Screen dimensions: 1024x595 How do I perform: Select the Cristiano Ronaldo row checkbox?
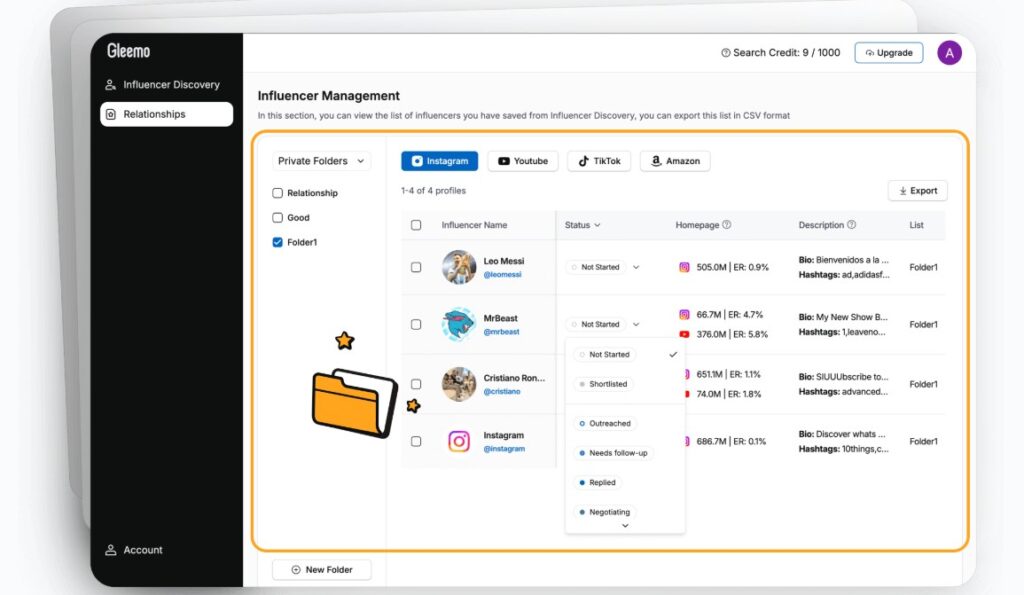click(x=416, y=384)
